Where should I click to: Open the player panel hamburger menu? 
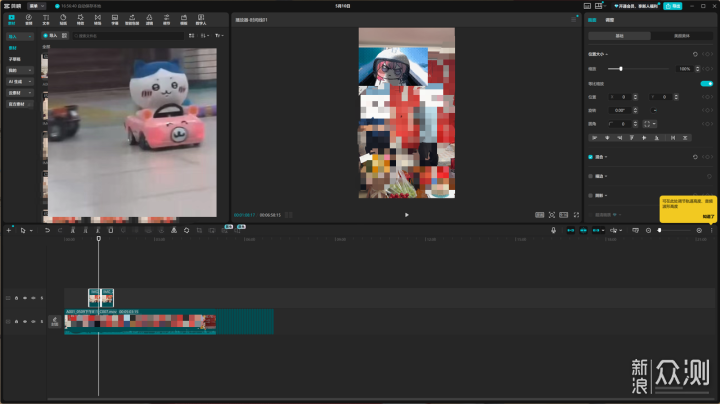pyautogui.click(x=574, y=20)
